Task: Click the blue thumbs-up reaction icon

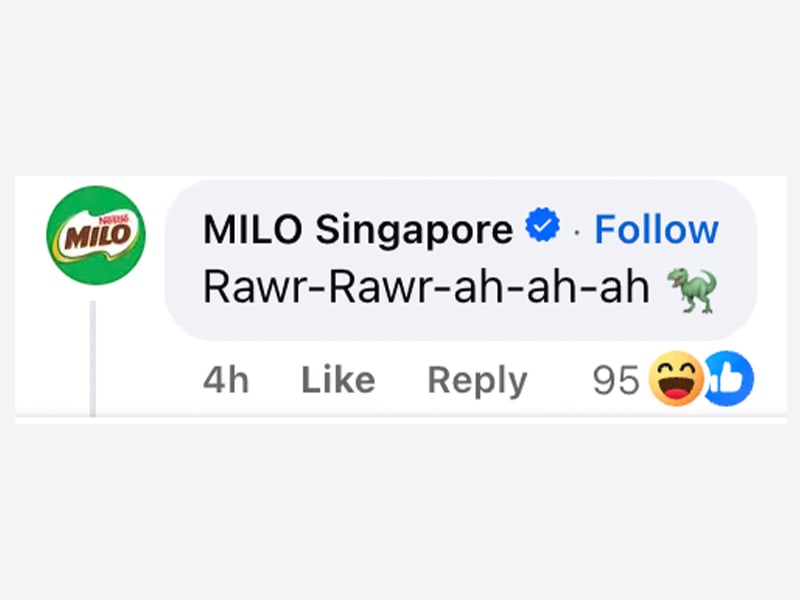Action: pos(730,380)
